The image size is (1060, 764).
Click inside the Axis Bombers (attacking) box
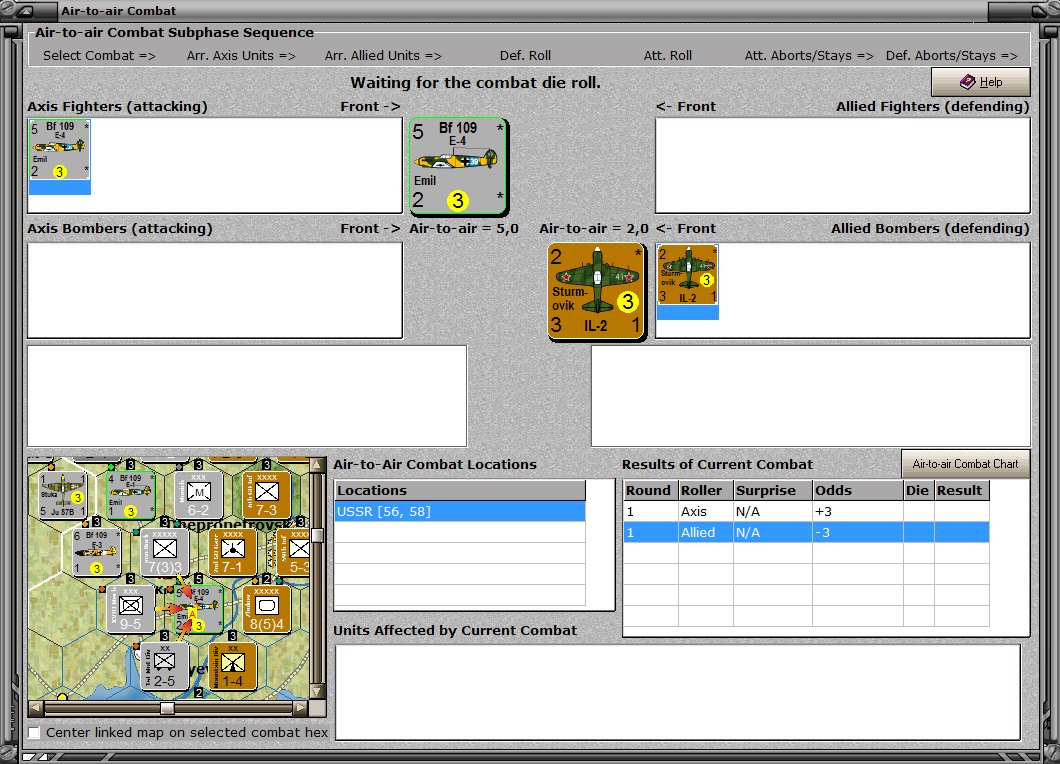(x=215, y=290)
